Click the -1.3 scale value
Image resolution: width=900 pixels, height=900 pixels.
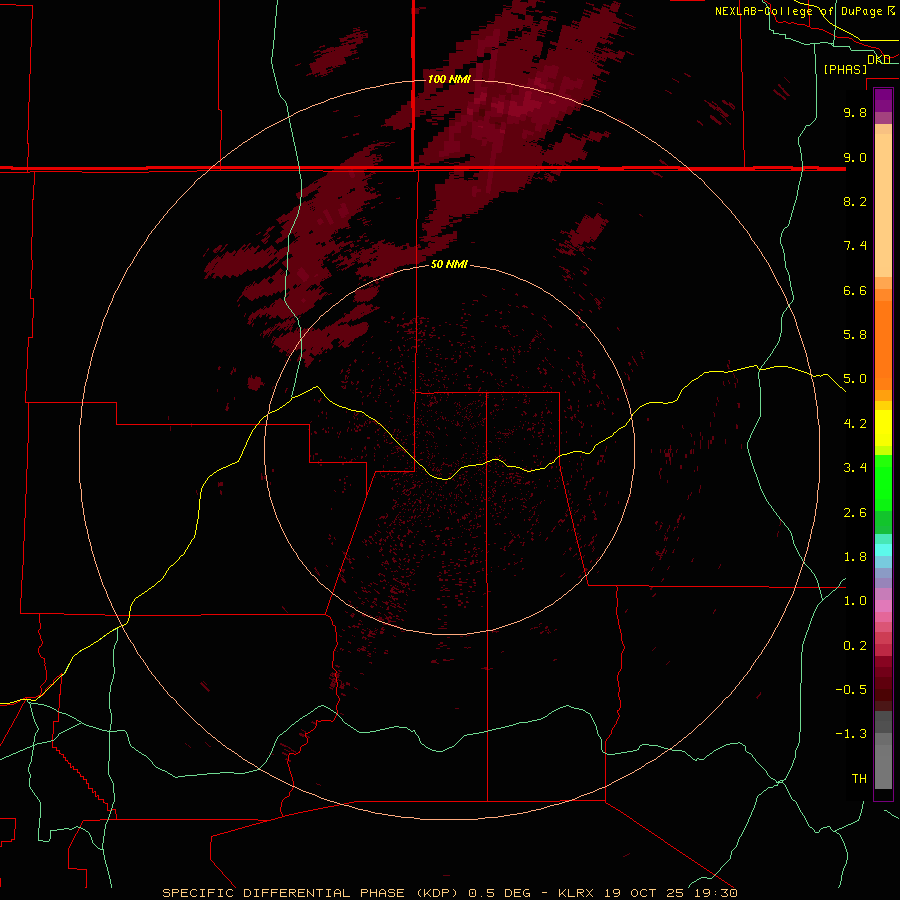tap(851, 734)
